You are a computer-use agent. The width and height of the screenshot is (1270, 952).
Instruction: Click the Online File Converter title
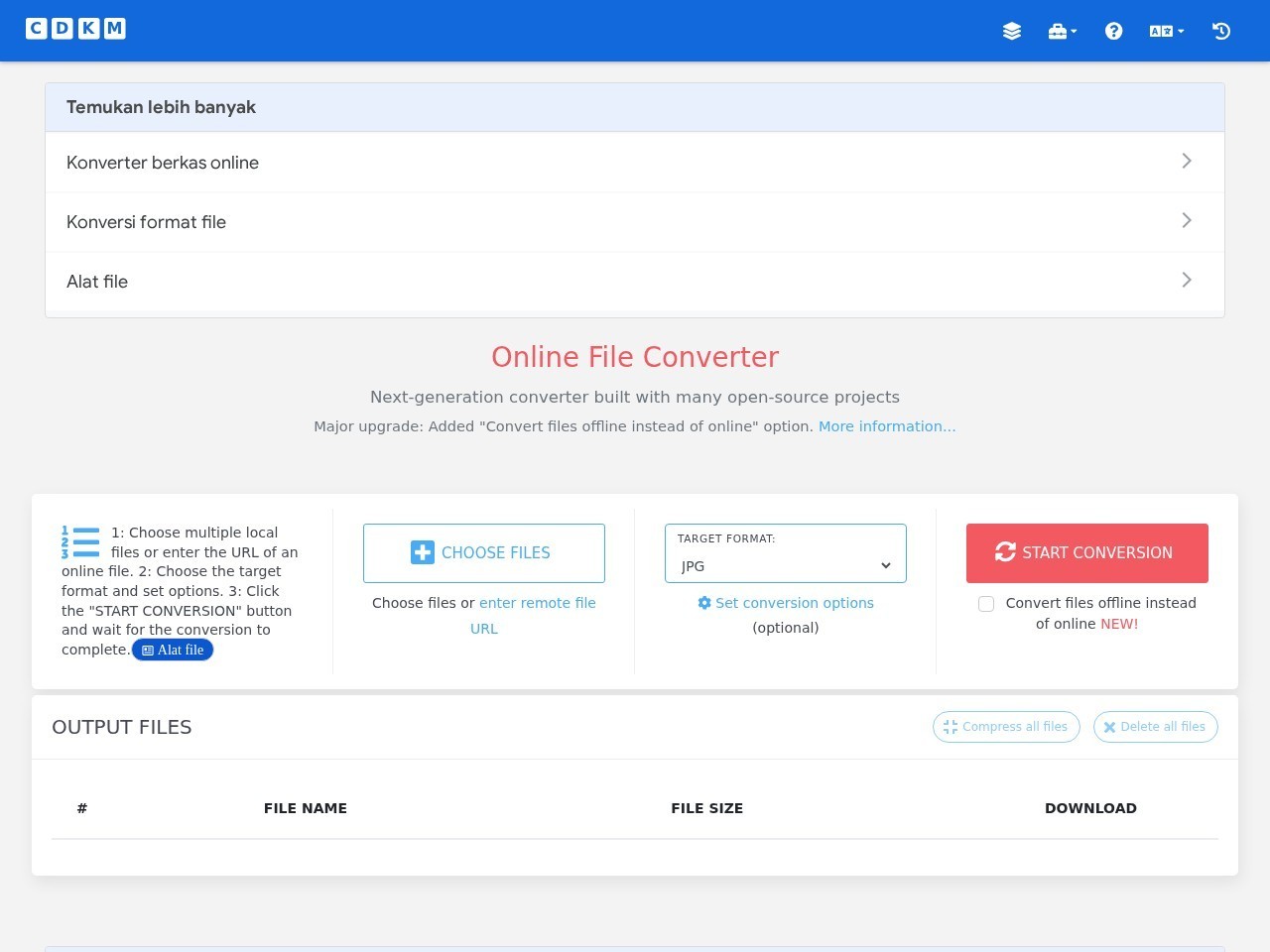coord(635,357)
